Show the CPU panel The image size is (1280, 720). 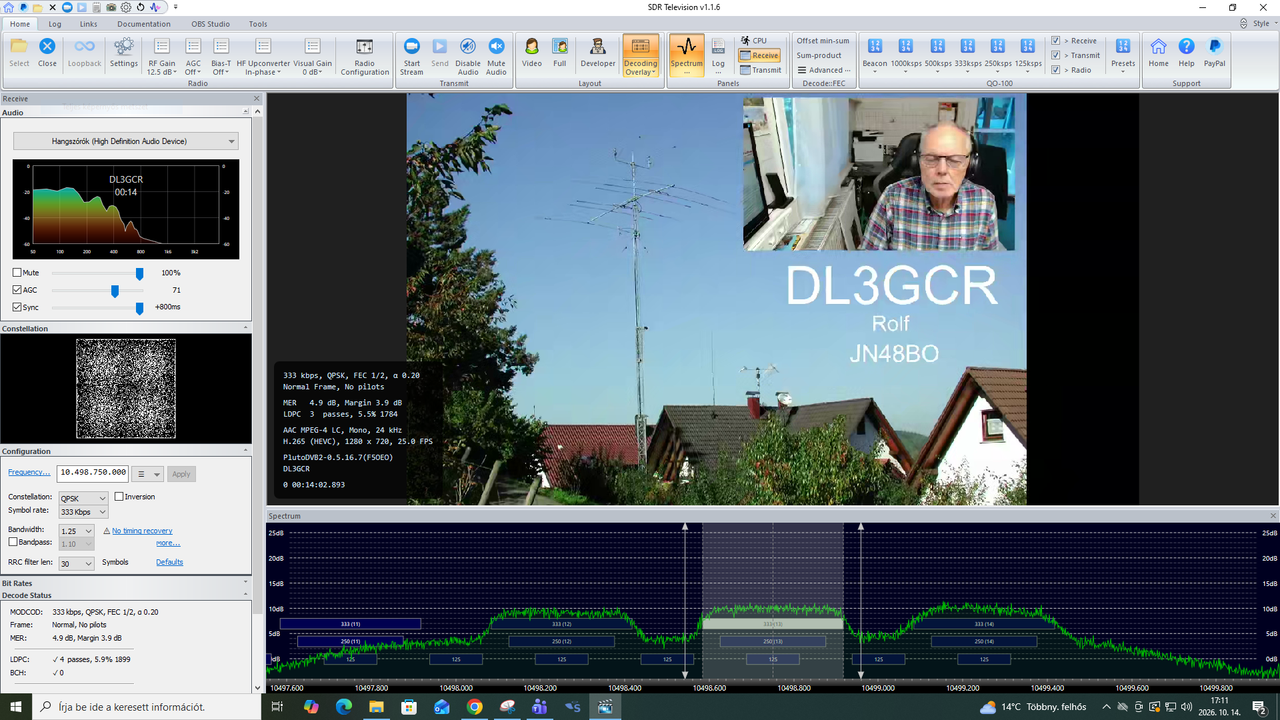[754, 41]
